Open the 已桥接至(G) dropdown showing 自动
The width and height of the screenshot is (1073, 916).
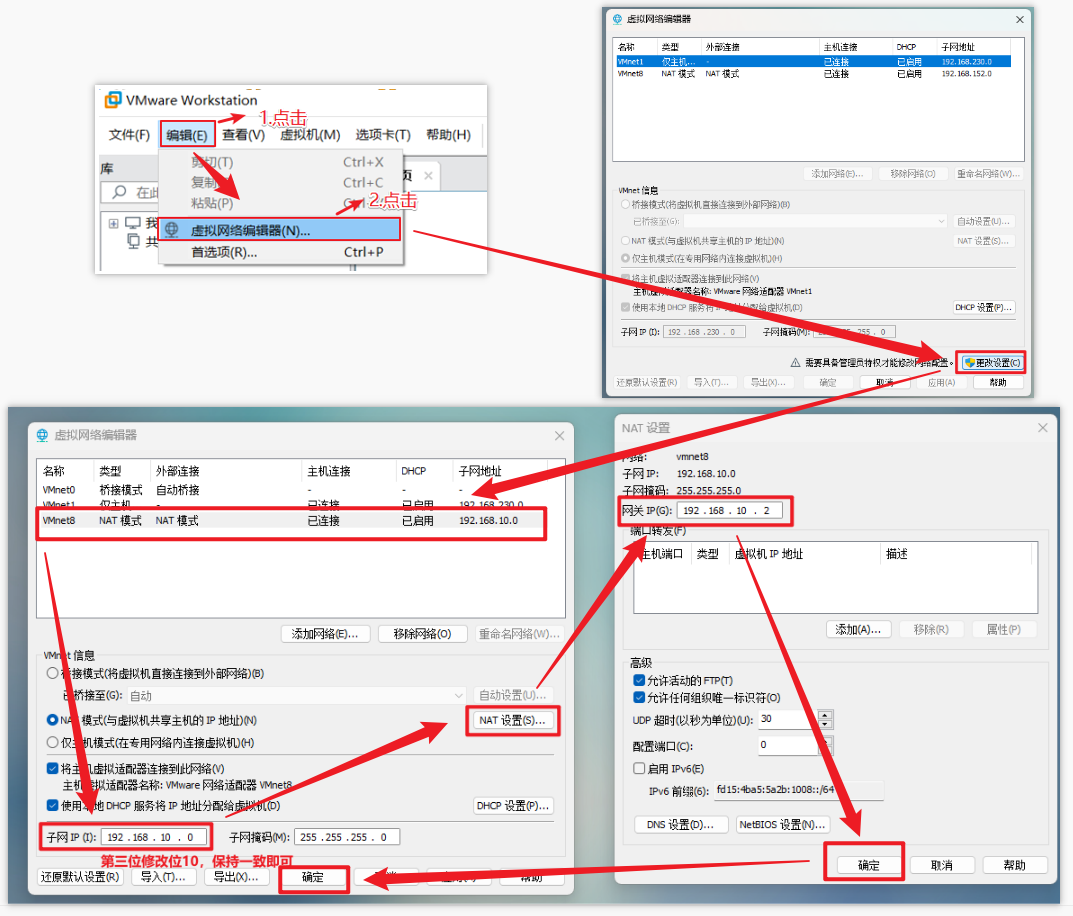coord(297,696)
